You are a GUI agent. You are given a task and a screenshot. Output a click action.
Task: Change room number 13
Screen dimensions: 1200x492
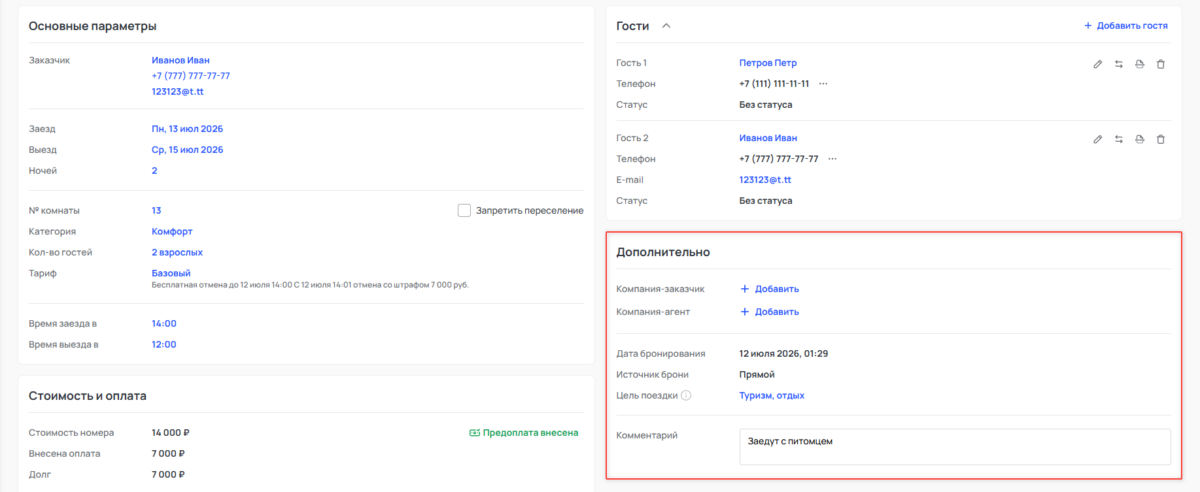point(157,211)
